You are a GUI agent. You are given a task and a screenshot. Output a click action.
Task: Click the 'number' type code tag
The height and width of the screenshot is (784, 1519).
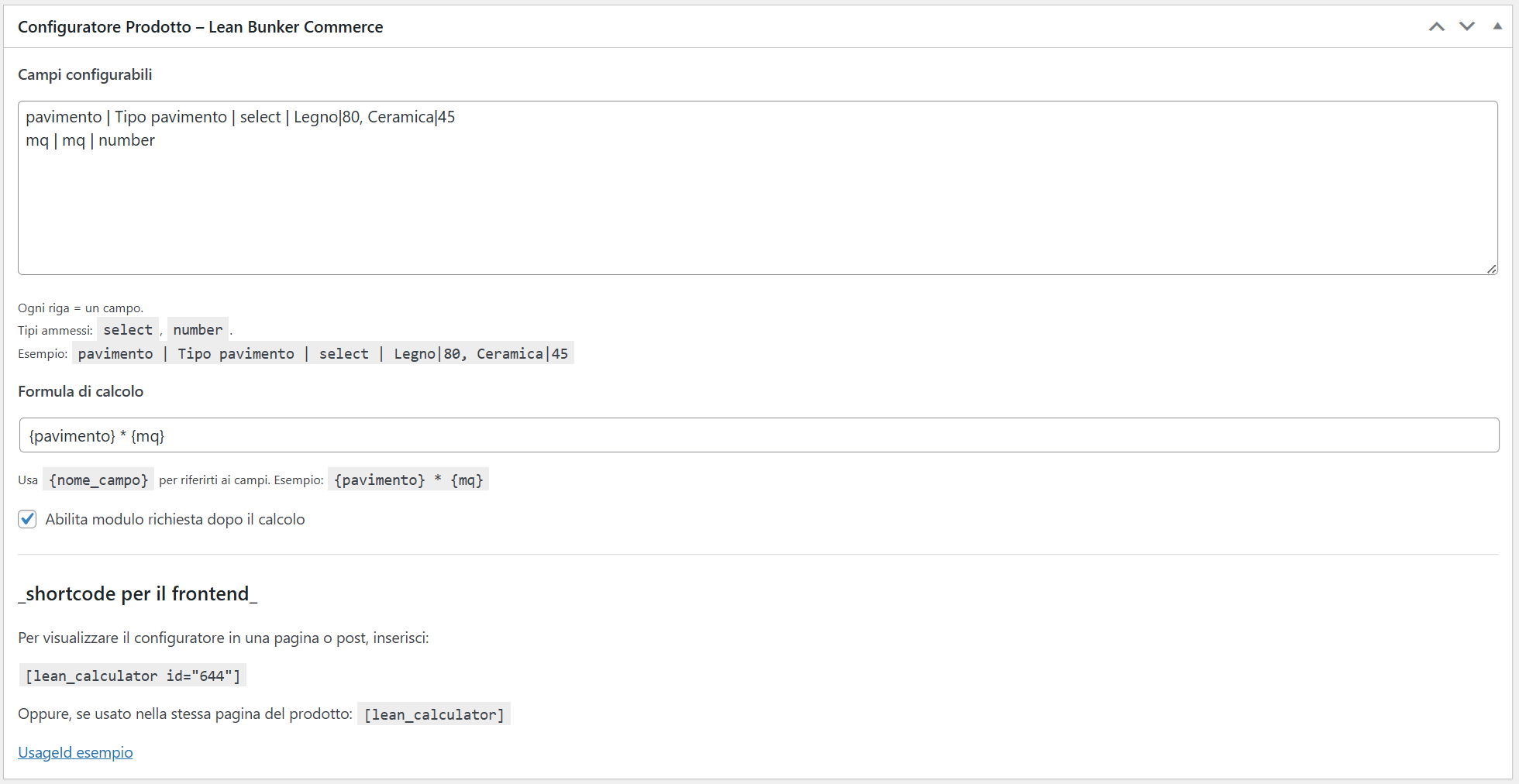(198, 330)
